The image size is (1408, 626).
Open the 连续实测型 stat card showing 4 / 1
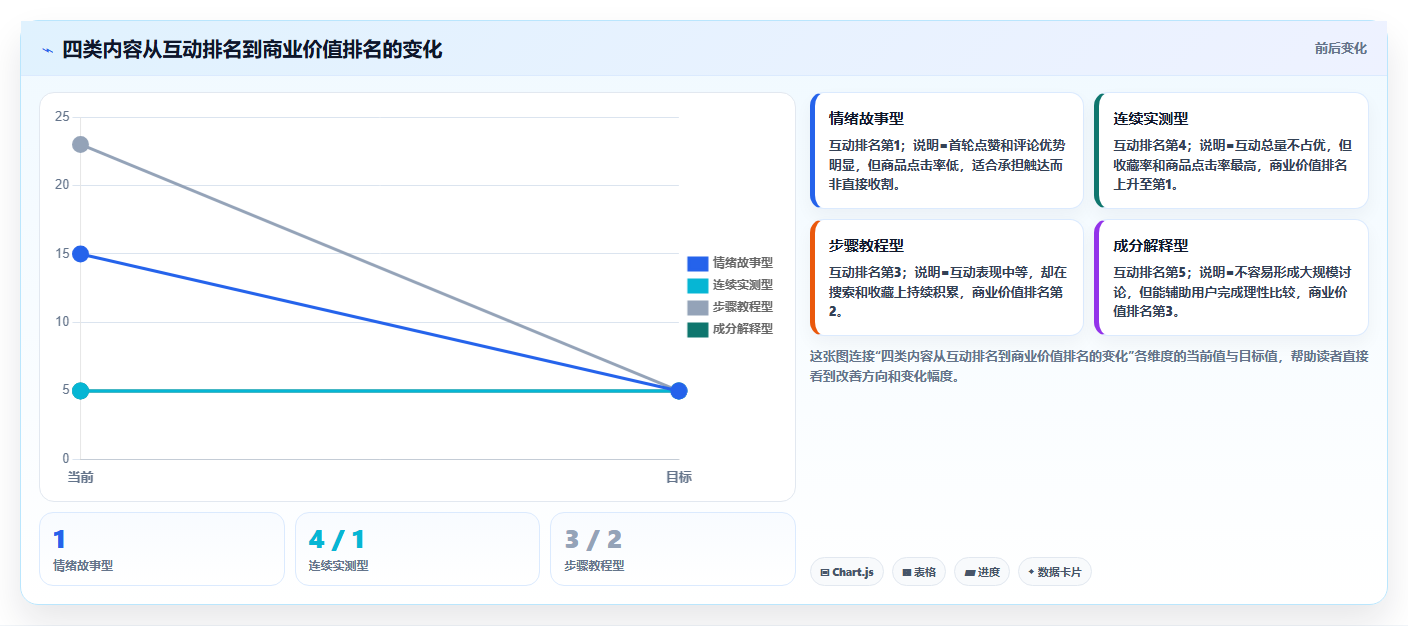[417, 549]
